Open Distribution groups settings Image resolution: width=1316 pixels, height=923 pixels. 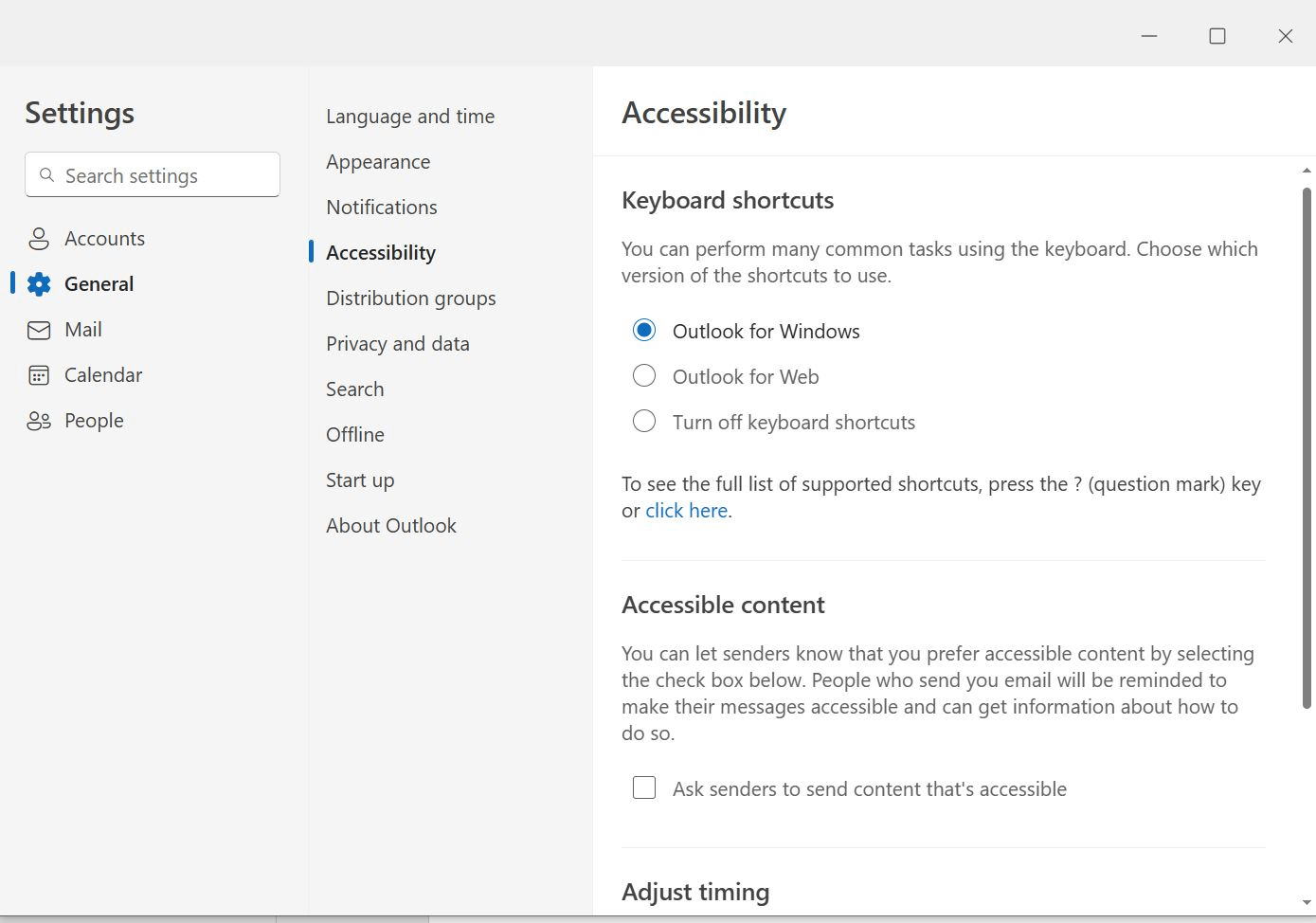[410, 298]
